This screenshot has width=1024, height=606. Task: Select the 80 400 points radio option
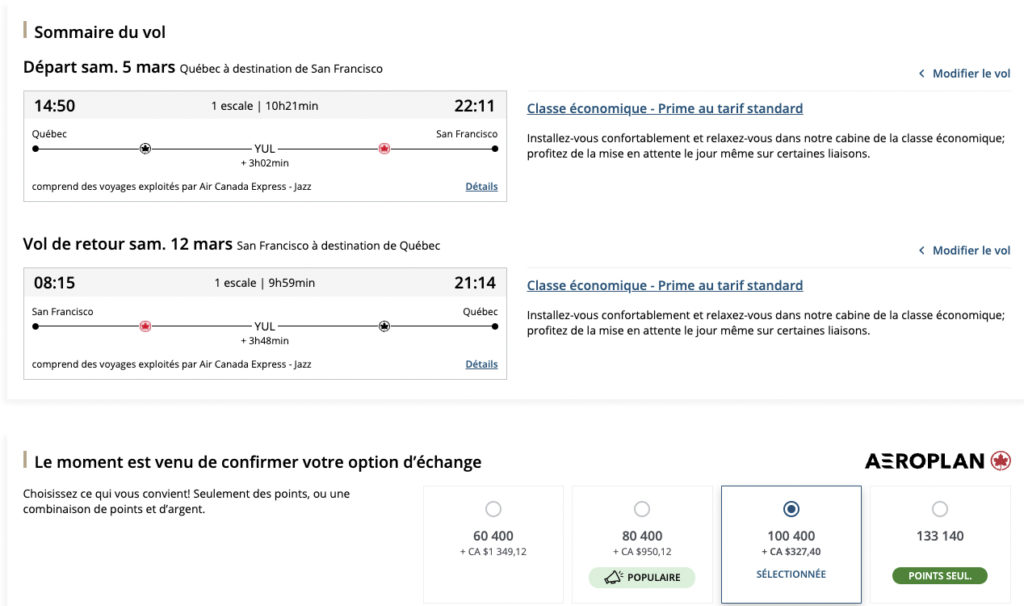[x=642, y=509]
